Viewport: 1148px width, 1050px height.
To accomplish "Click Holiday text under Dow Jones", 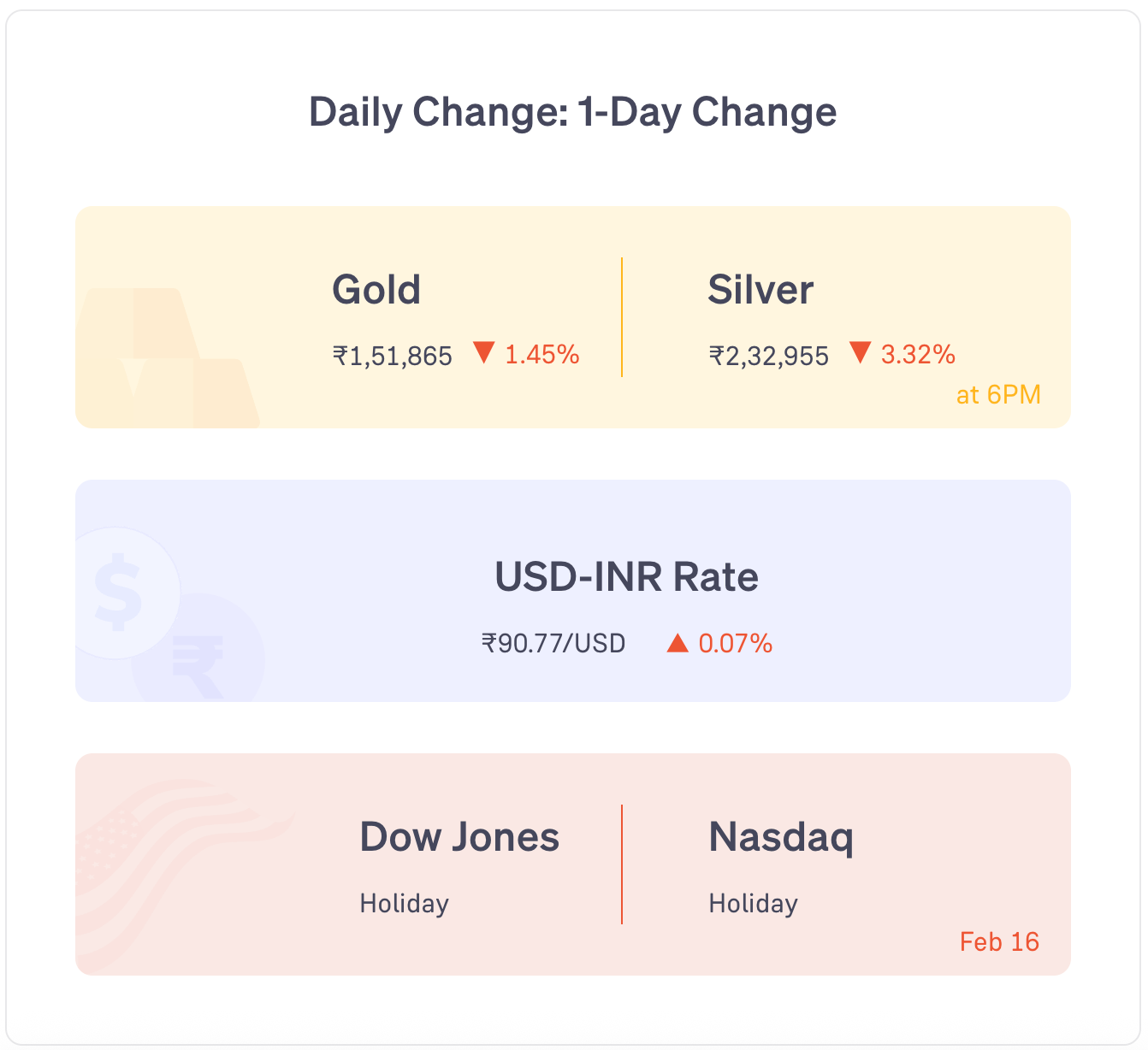I will [x=404, y=904].
